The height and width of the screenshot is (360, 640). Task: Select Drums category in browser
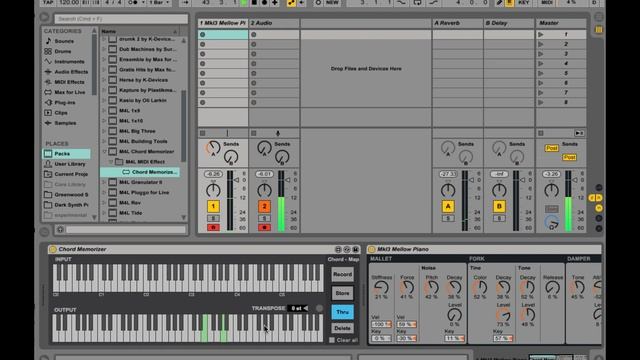tap(63, 51)
